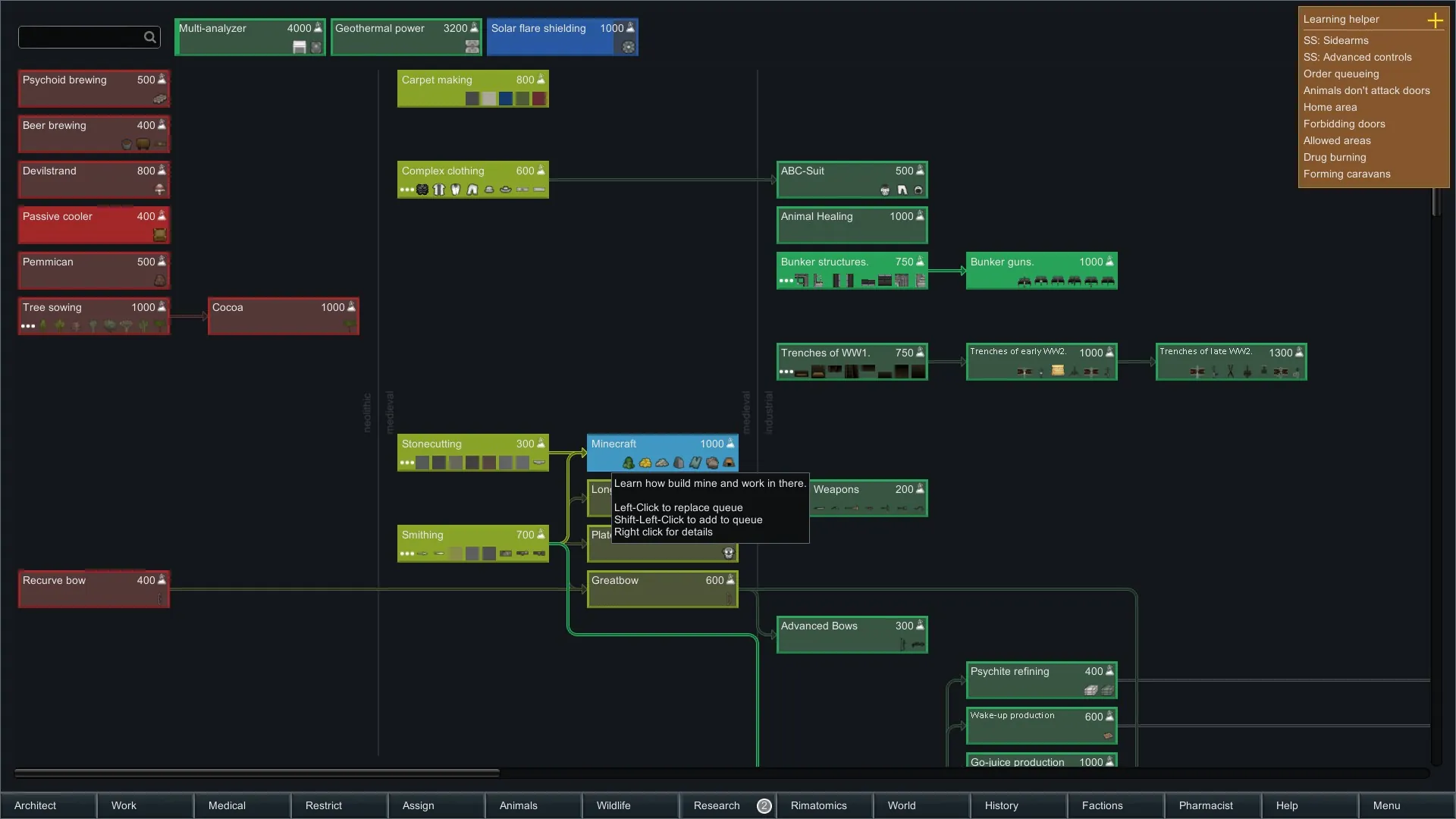Expand the ellipsis on Bunker structures node
This screenshot has height=819, width=1456.
point(786,281)
